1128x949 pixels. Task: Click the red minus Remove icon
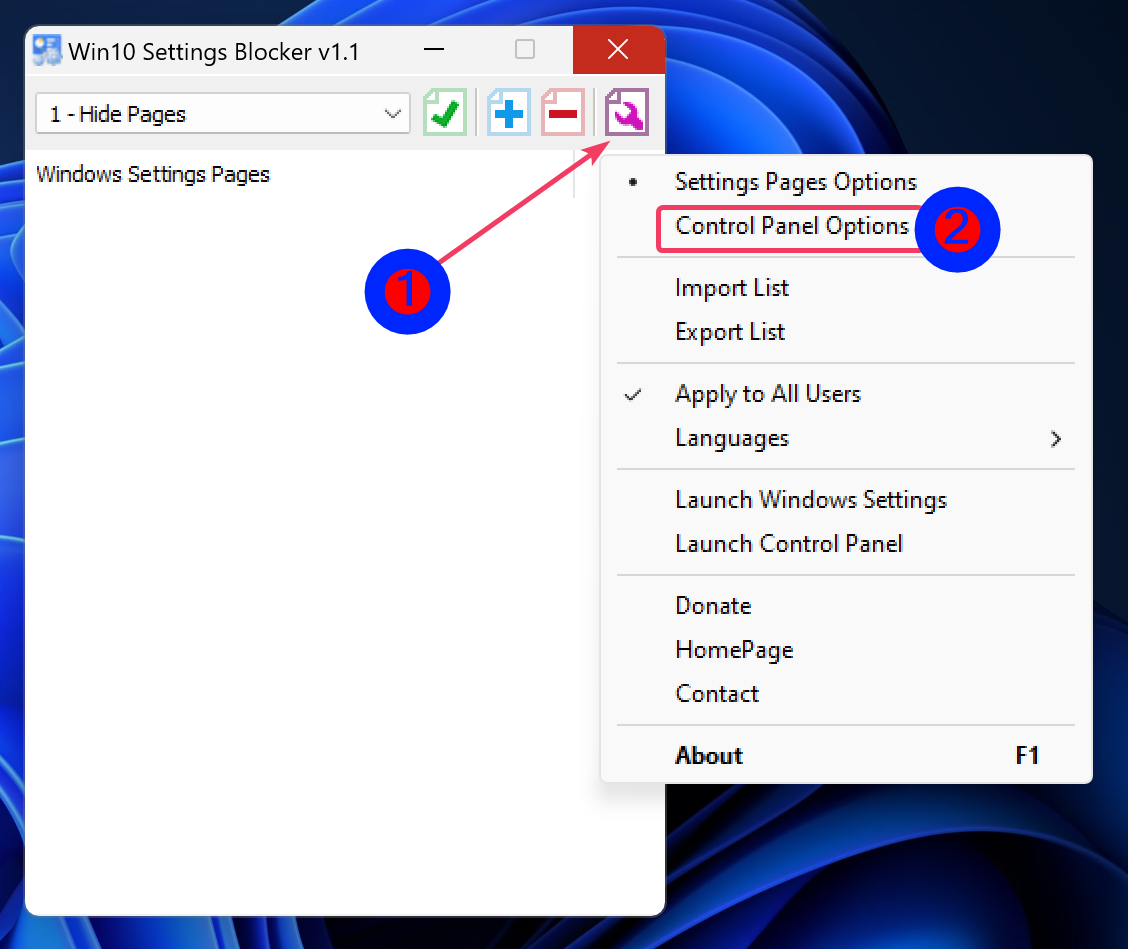pyautogui.click(x=563, y=112)
